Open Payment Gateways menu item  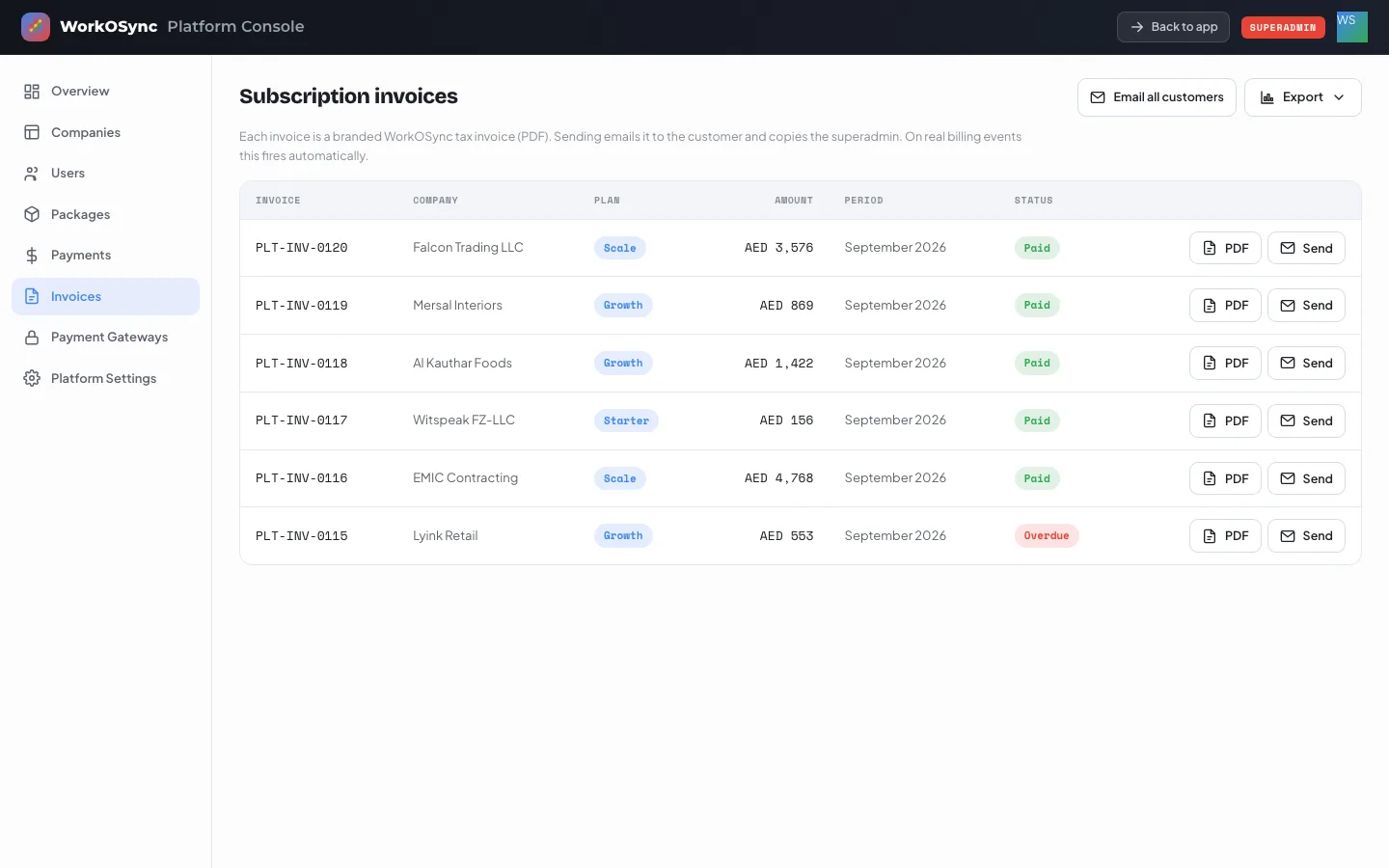(x=106, y=338)
